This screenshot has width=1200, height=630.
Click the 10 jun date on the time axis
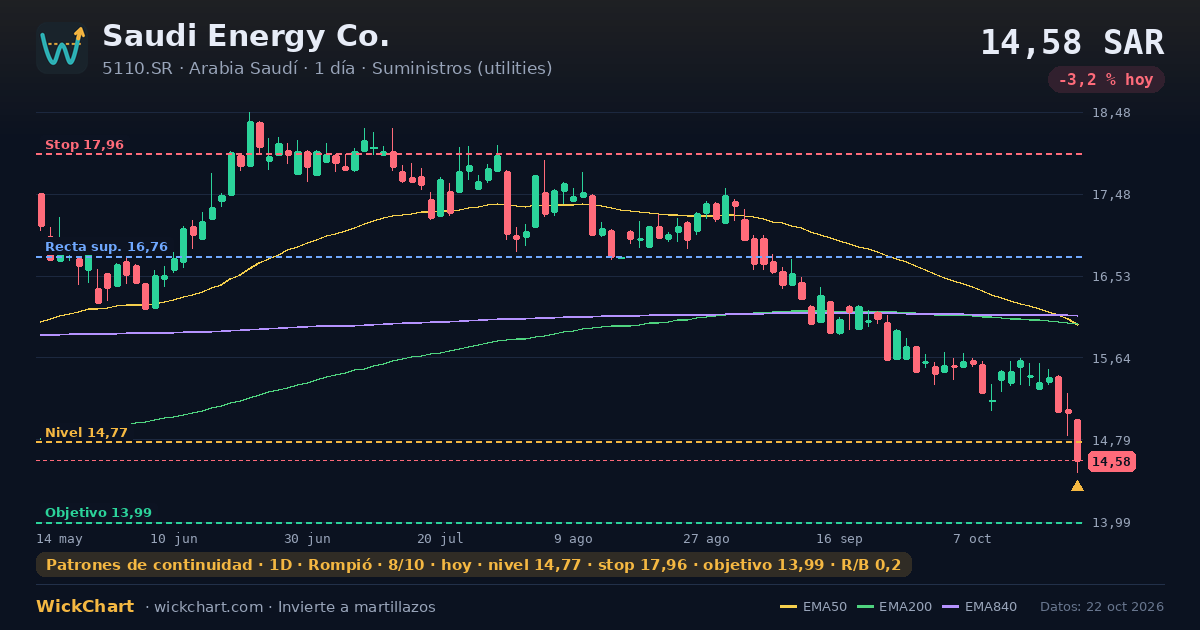174,538
